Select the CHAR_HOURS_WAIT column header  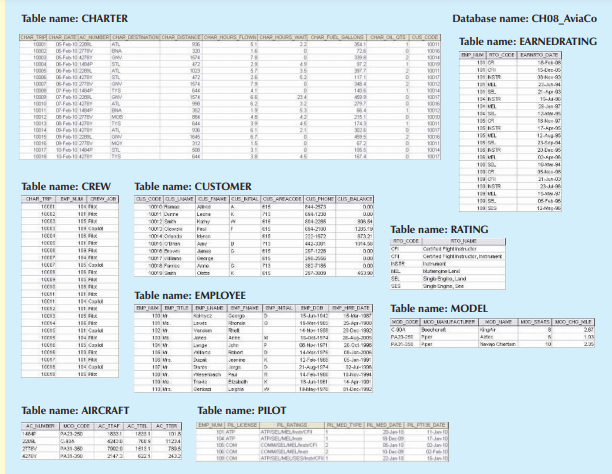(x=283, y=37)
